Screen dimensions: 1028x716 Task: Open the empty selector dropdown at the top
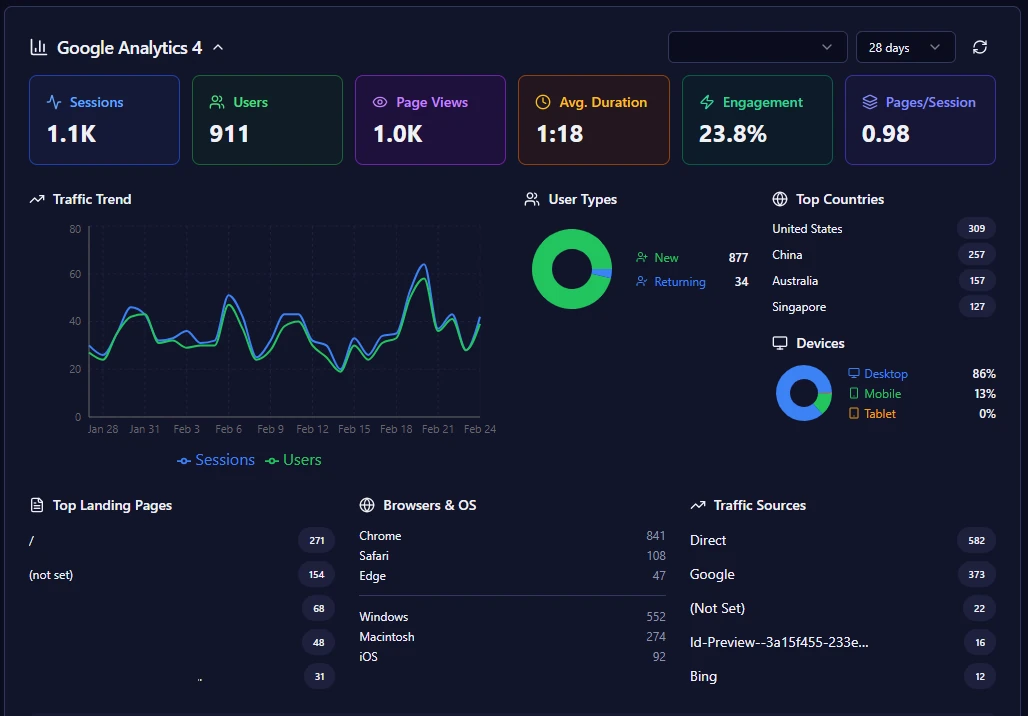[757, 47]
